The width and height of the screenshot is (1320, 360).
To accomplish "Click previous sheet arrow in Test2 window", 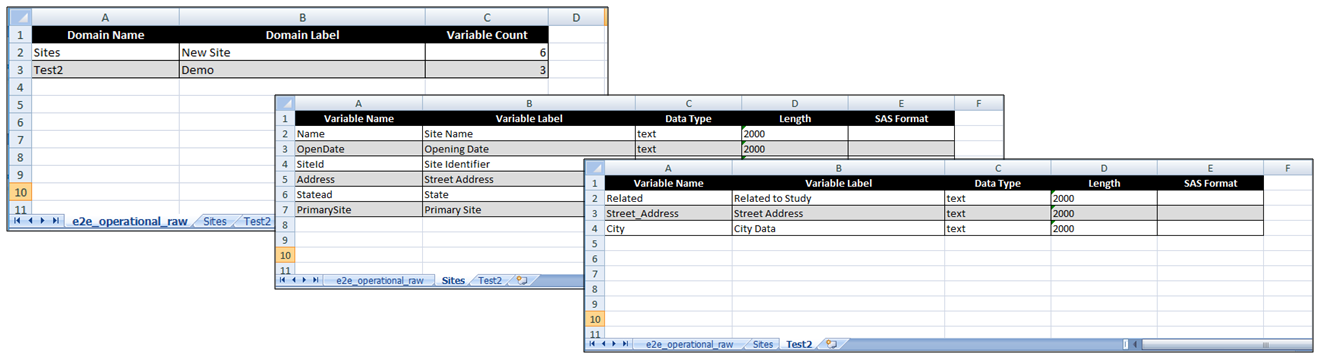I will click(604, 344).
